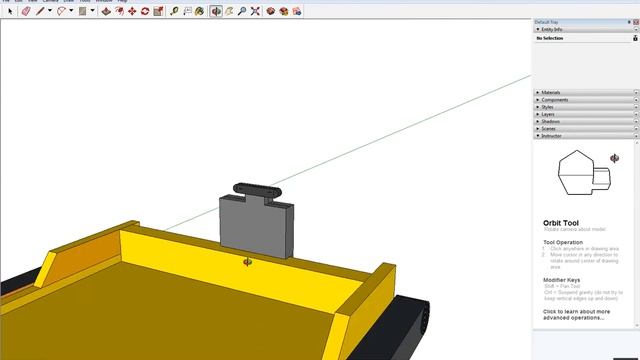The image size is (640, 360).
Task: Pick the Eraser tool
Action: point(26,11)
